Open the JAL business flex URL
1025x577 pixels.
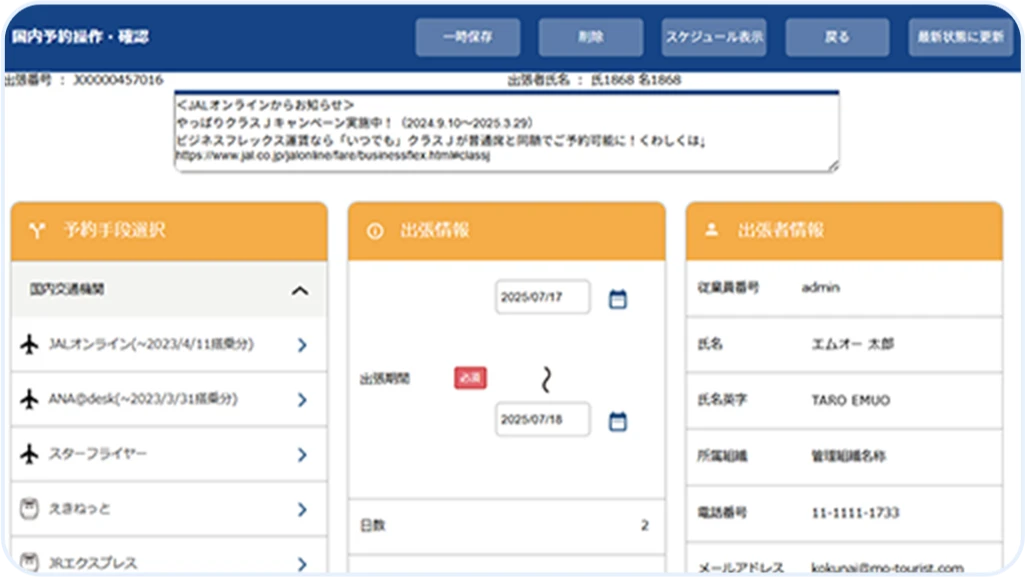pyautogui.click(x=335, y=156)
